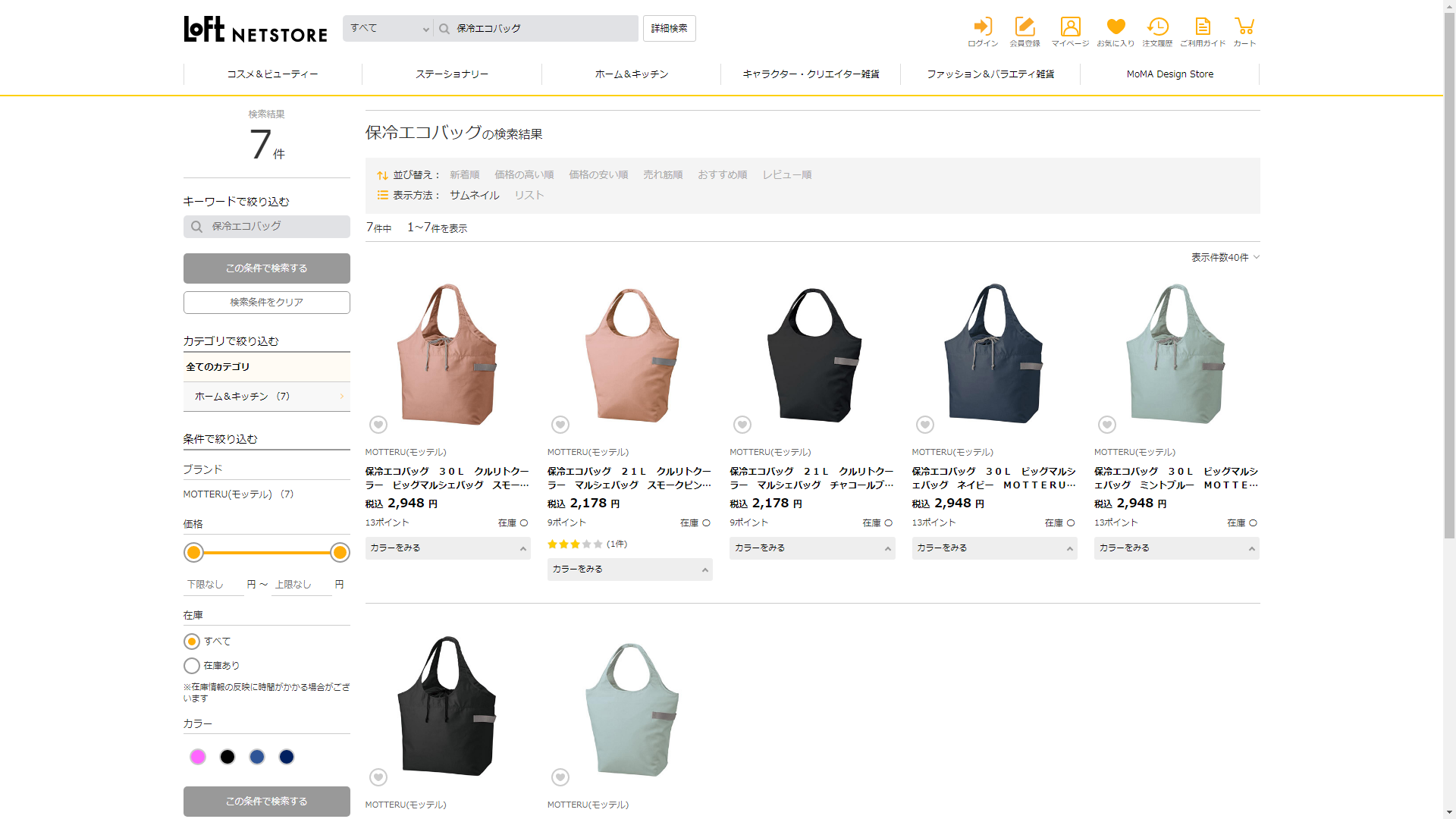Open MoMA Design Store menu

click(x=1169, y=74)
